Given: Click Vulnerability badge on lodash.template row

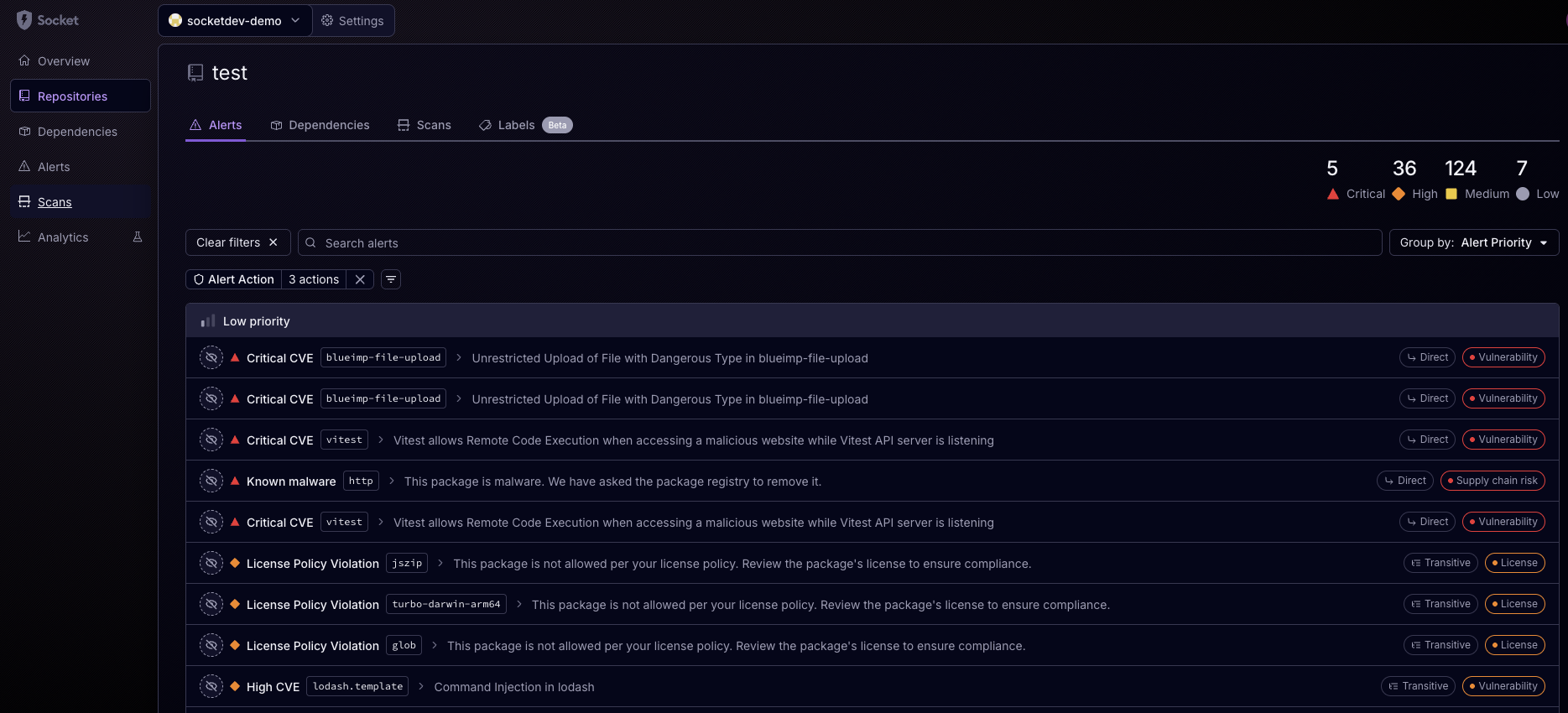Looking at the screenshot, I should (1504, 686).
